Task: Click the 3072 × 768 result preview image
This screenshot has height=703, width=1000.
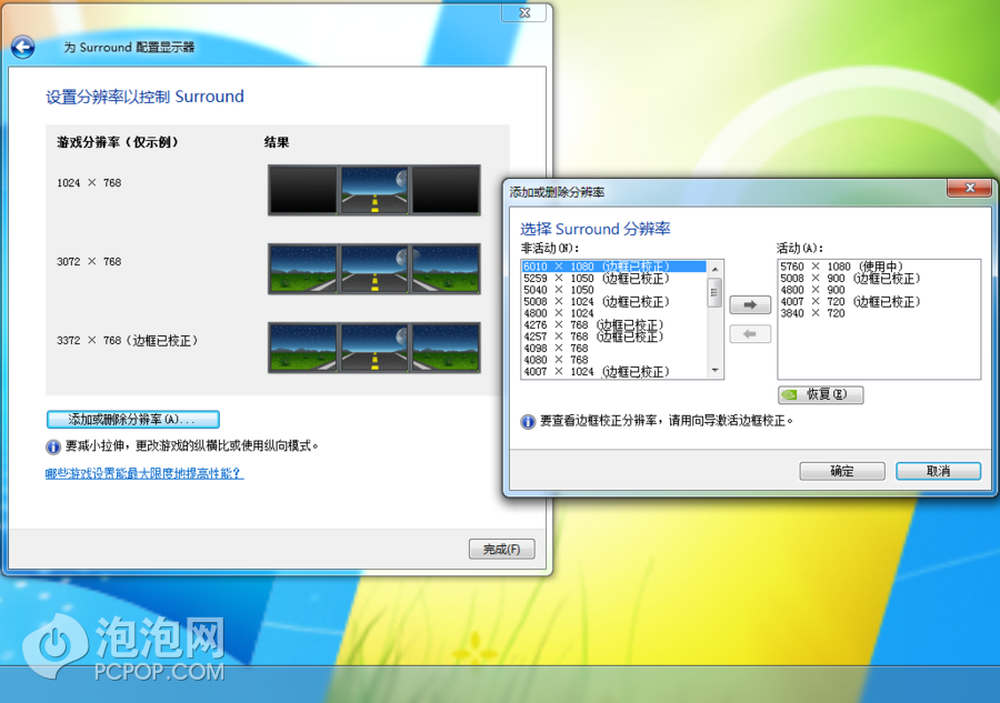Action: point(374,269)
